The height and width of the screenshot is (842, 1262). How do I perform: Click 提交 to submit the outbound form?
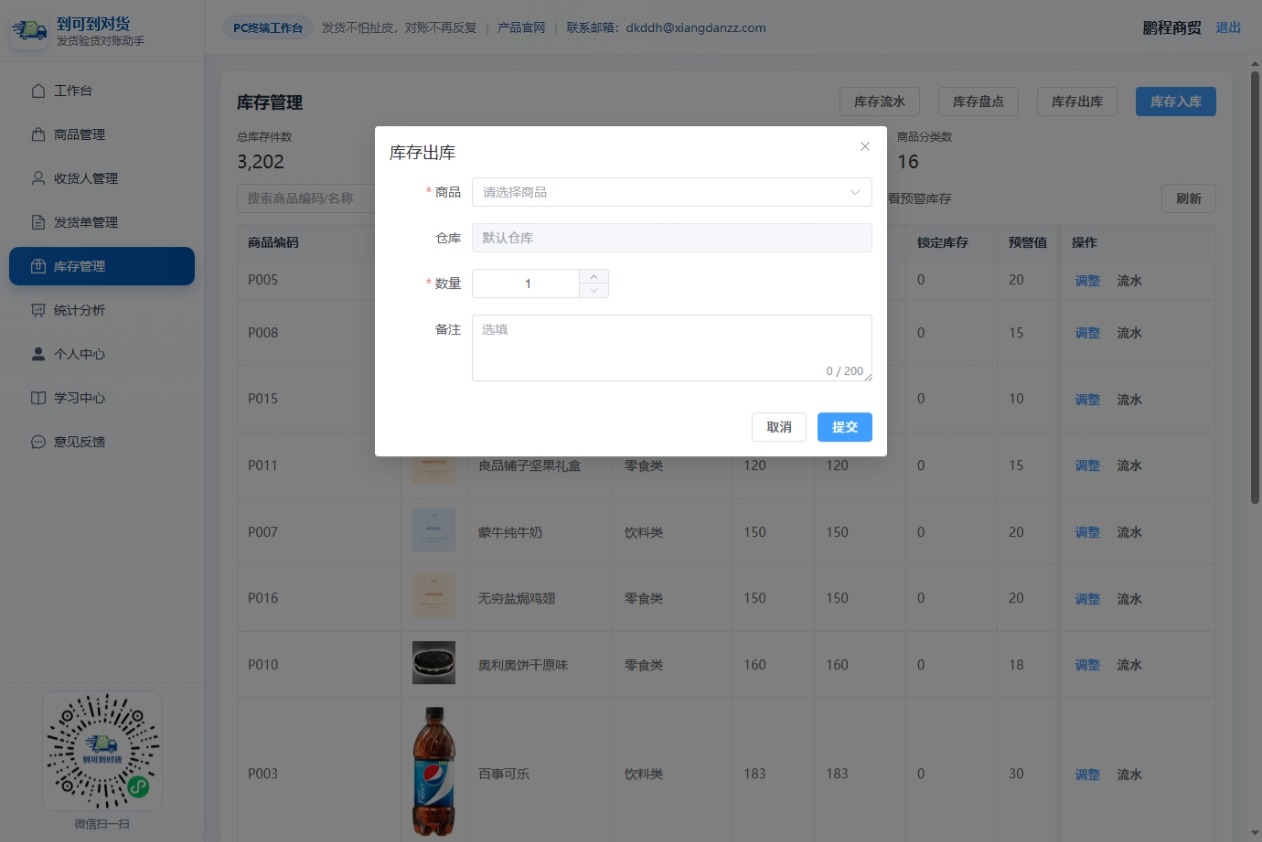pyautogui.click(x=845, y=427)
